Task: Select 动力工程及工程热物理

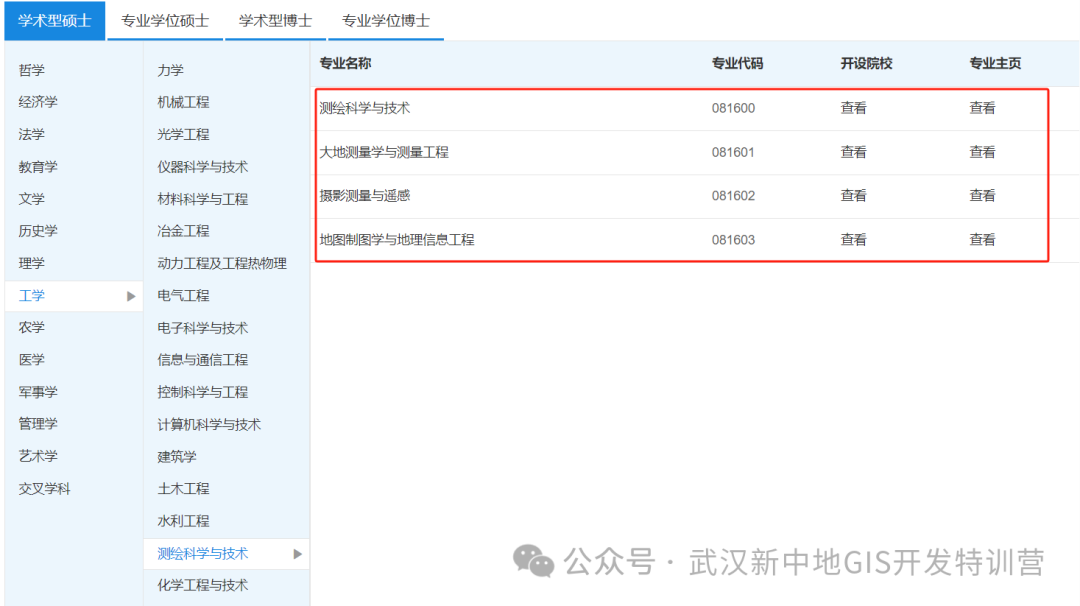Action: (222, 263)
